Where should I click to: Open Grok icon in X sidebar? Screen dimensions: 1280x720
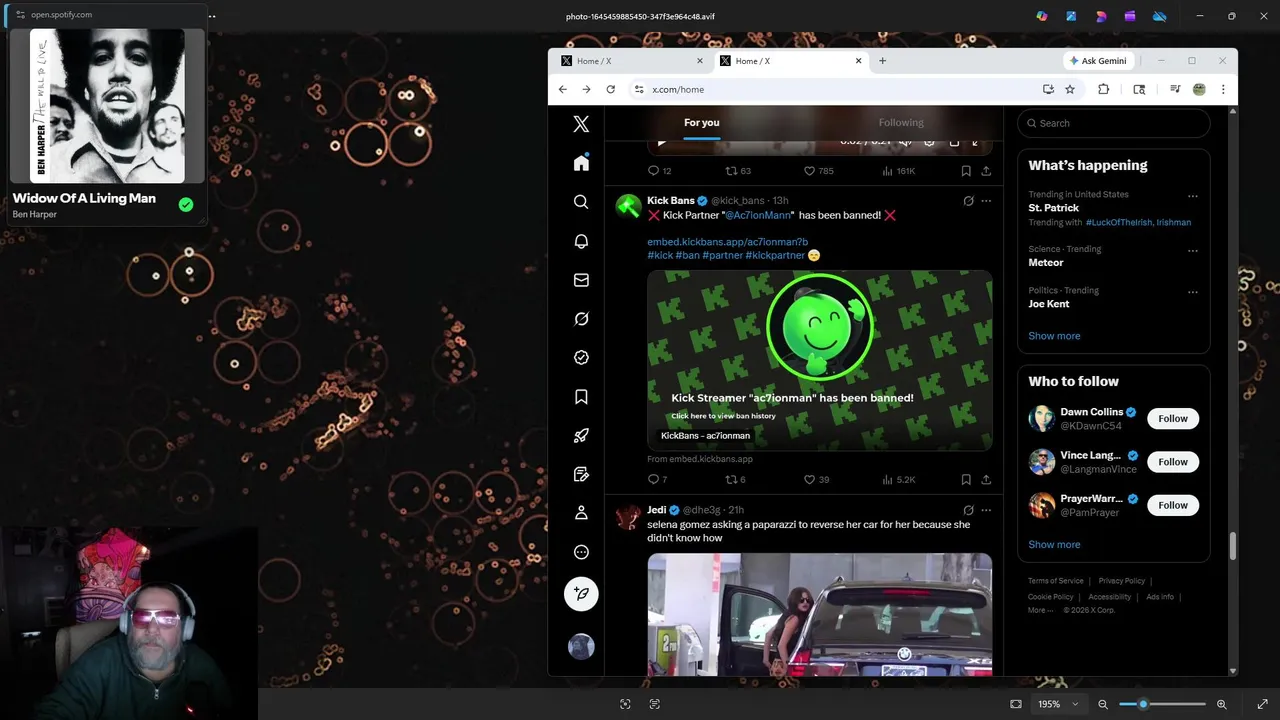pos(581,319)
